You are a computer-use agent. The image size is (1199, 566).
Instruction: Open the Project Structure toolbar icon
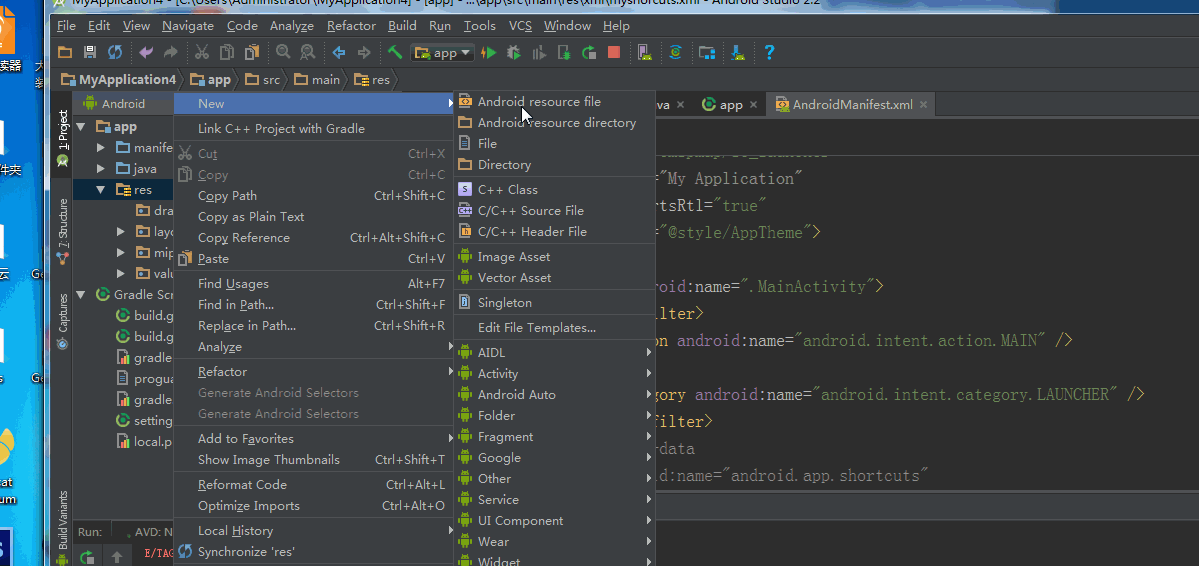click(x=707, y=52)
